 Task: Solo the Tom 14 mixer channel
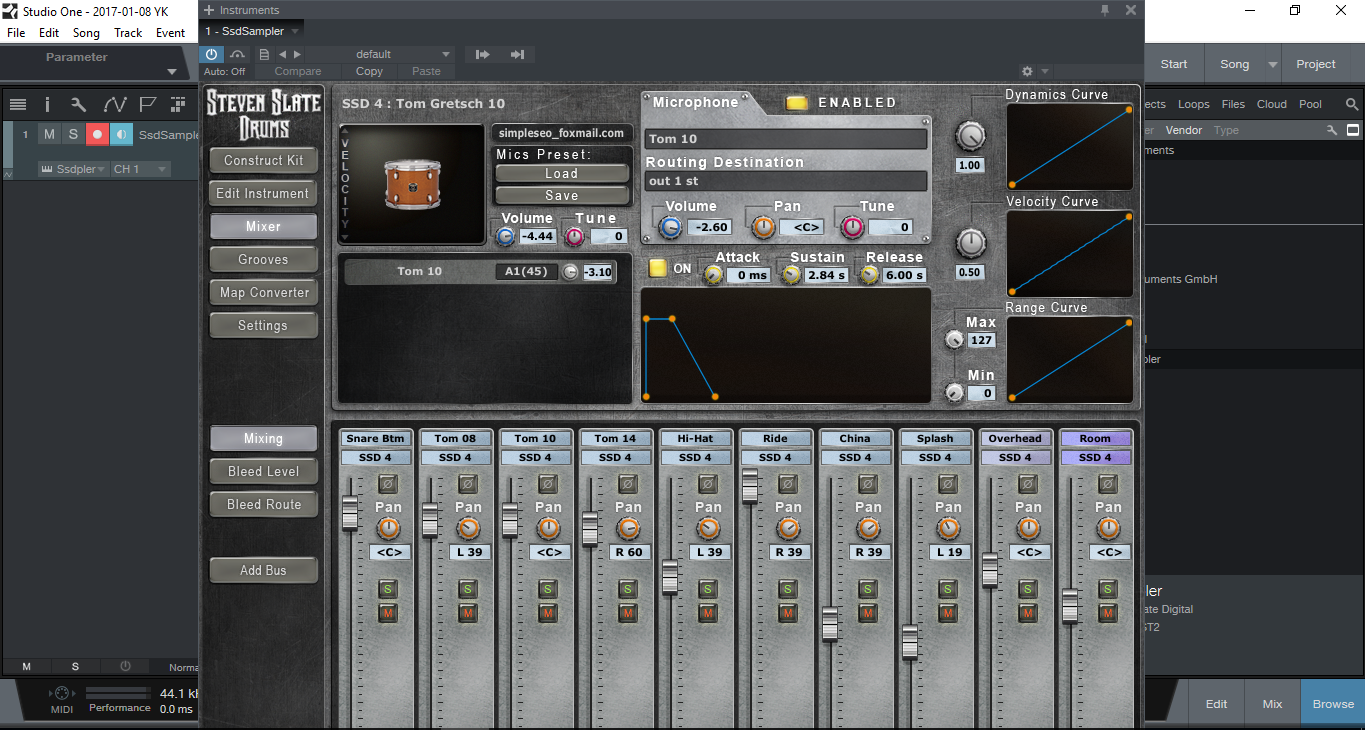[628, 588]
